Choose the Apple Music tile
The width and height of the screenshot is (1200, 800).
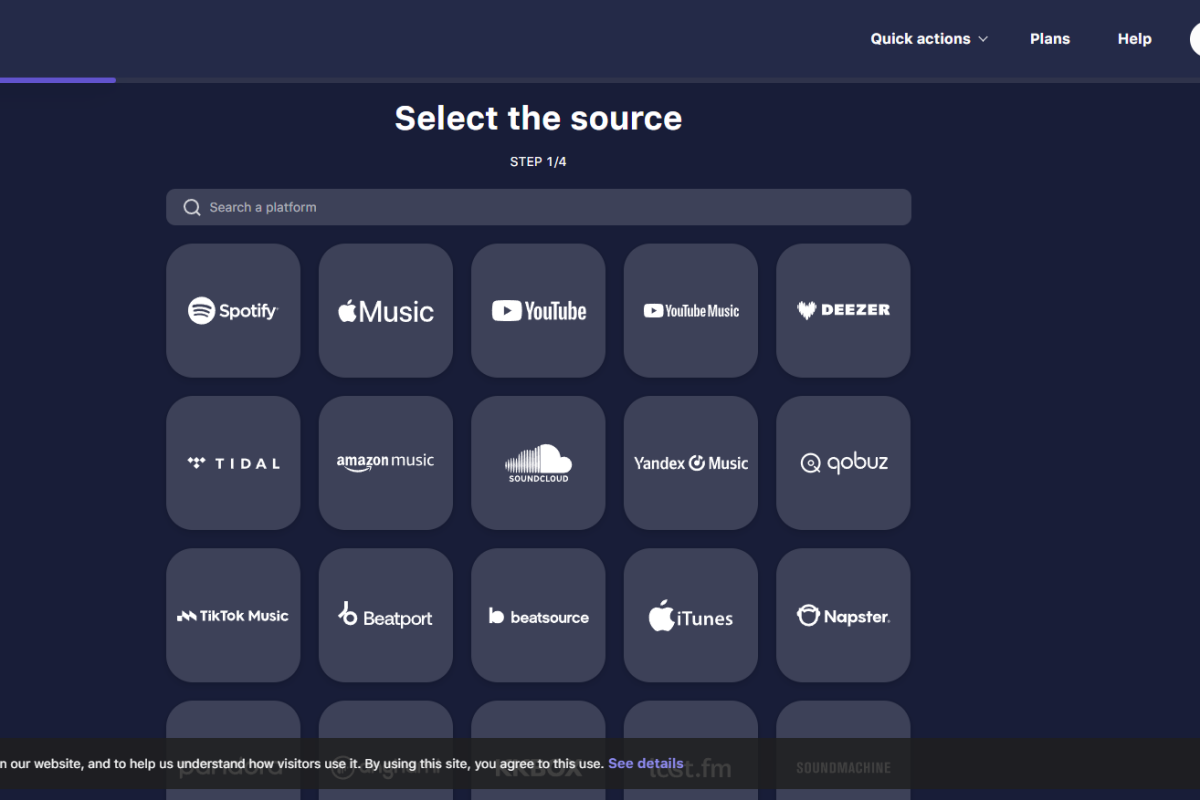click(x=386, y=311)
